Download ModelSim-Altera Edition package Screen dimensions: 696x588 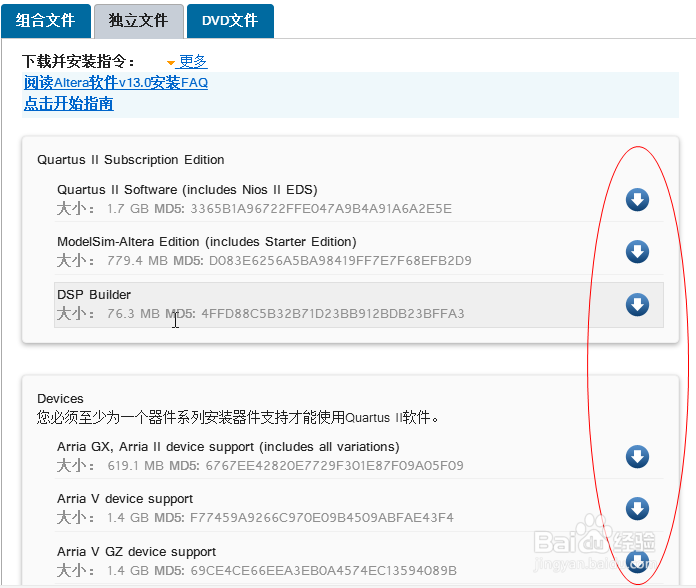(637, 252)
